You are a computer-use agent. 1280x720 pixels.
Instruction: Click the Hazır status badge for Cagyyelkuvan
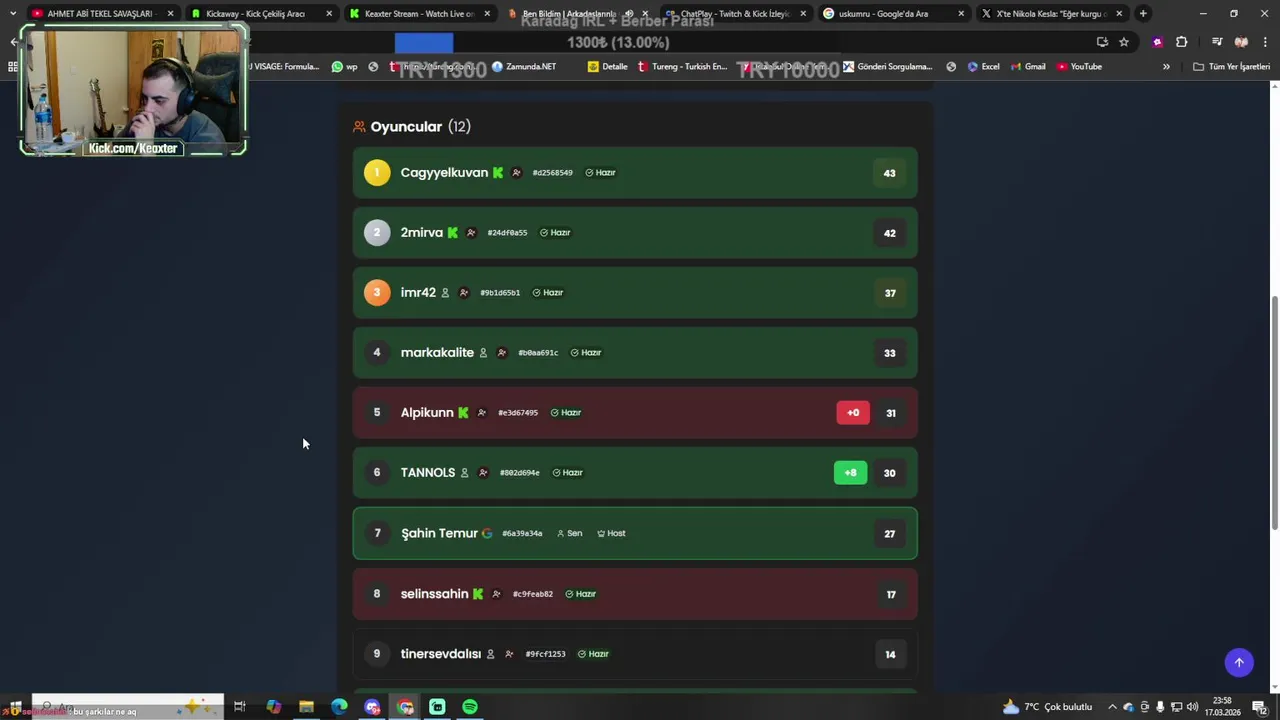click(601, 173)
